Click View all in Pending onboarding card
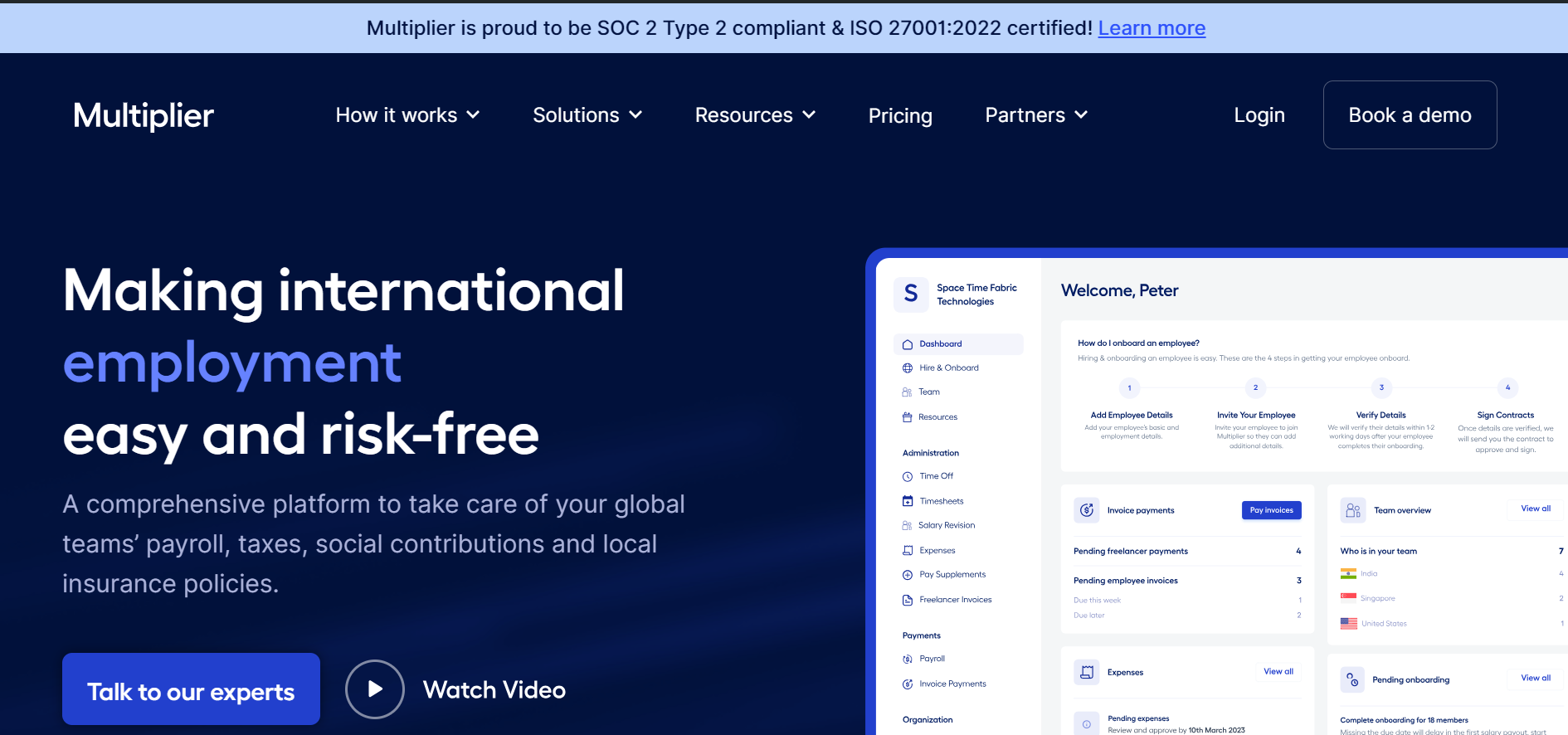The width and height of the screenshot is (1568, 735). 1536,678
